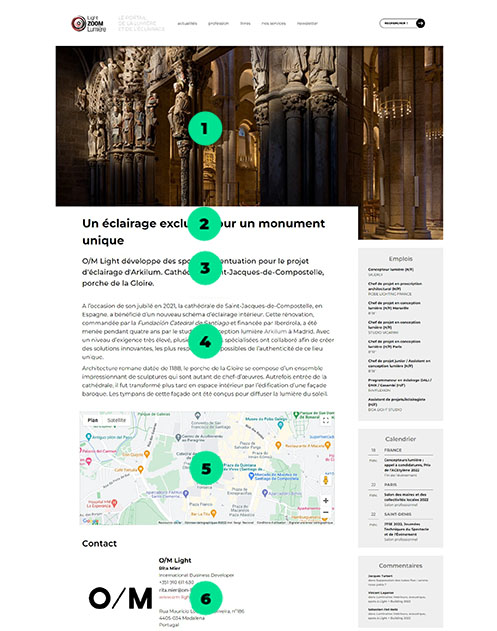The width and height of the screenshot is (497, 631).
Task: Click the rita.mier email address link
Action: pos(174,590)
